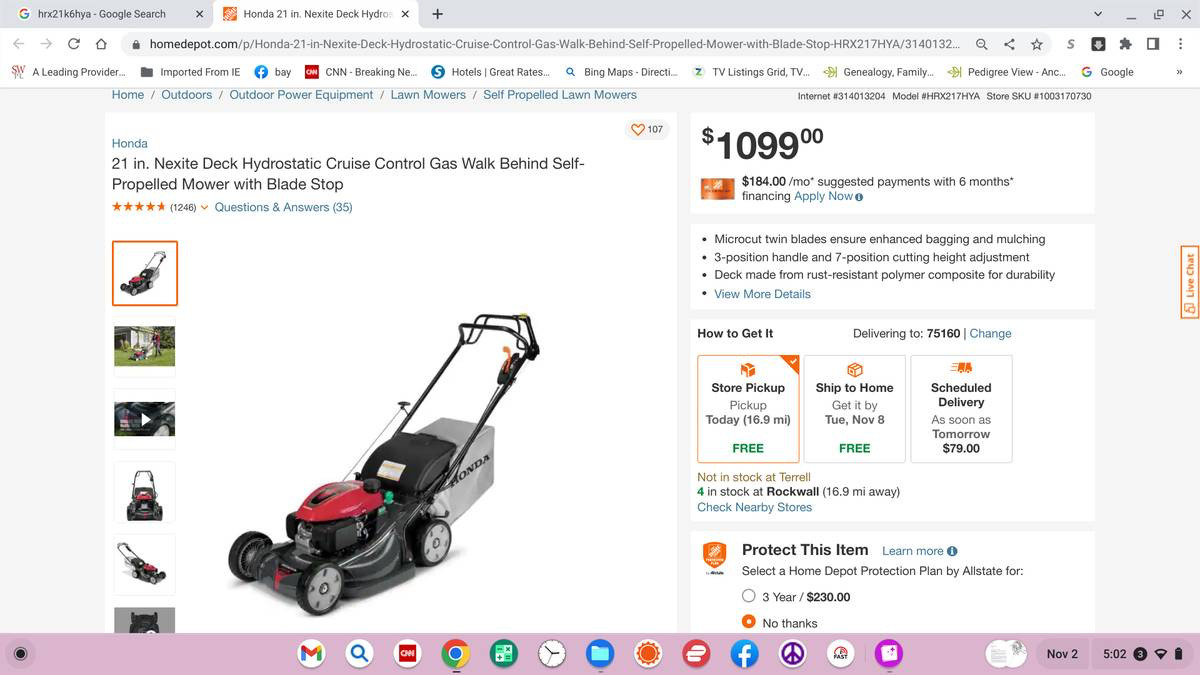
Task: Click the info icon beside Learn more
Action: point(952,551)
